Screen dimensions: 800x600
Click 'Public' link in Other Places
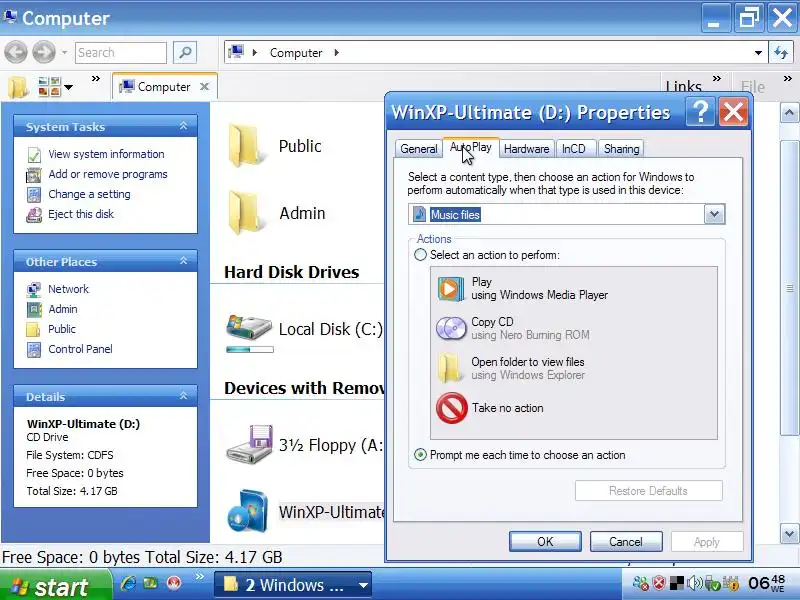pos(62,329)
